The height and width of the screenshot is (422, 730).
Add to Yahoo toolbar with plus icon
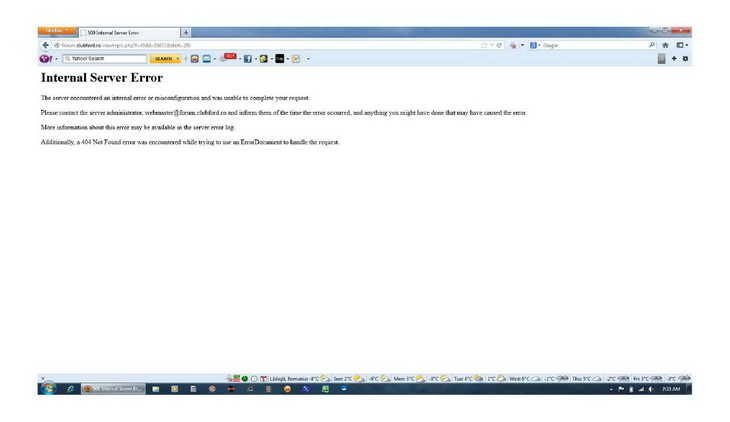[674, 59]
